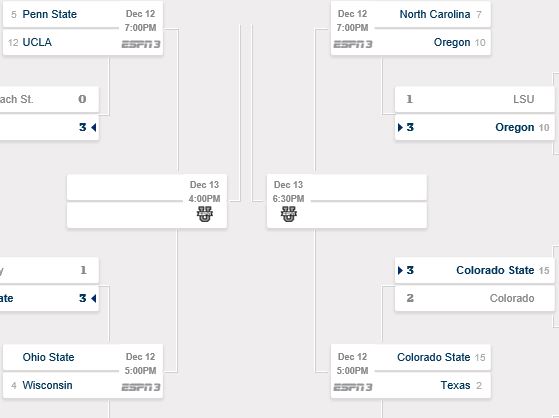
Task: Click winner arrow beside Colorado State score 3
Action: [x=400, y=270]
